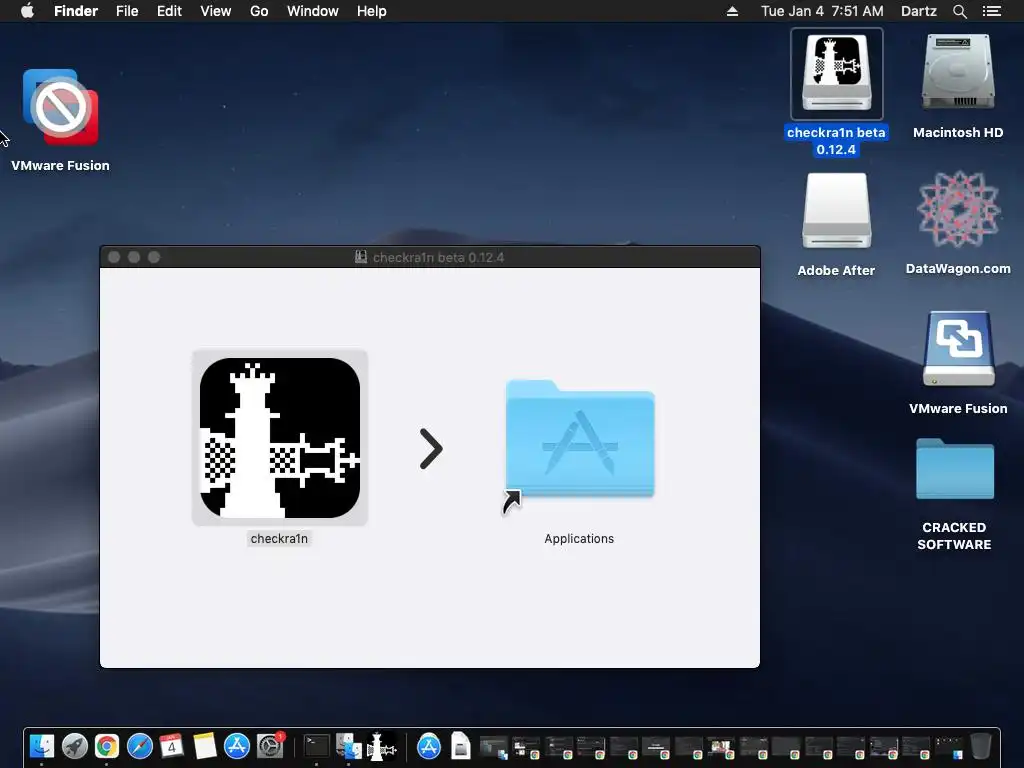Click the 'checkra1n' file name label
The height and width of the screenshot is (768, 1024).
(279, 539)
